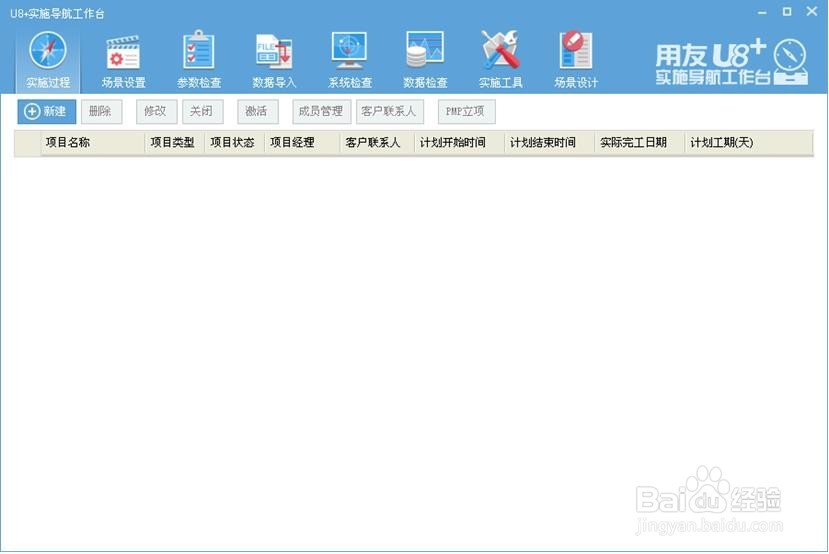Sort by 计划工期(天) column header

pyautogui.click(x=749, y=143)
